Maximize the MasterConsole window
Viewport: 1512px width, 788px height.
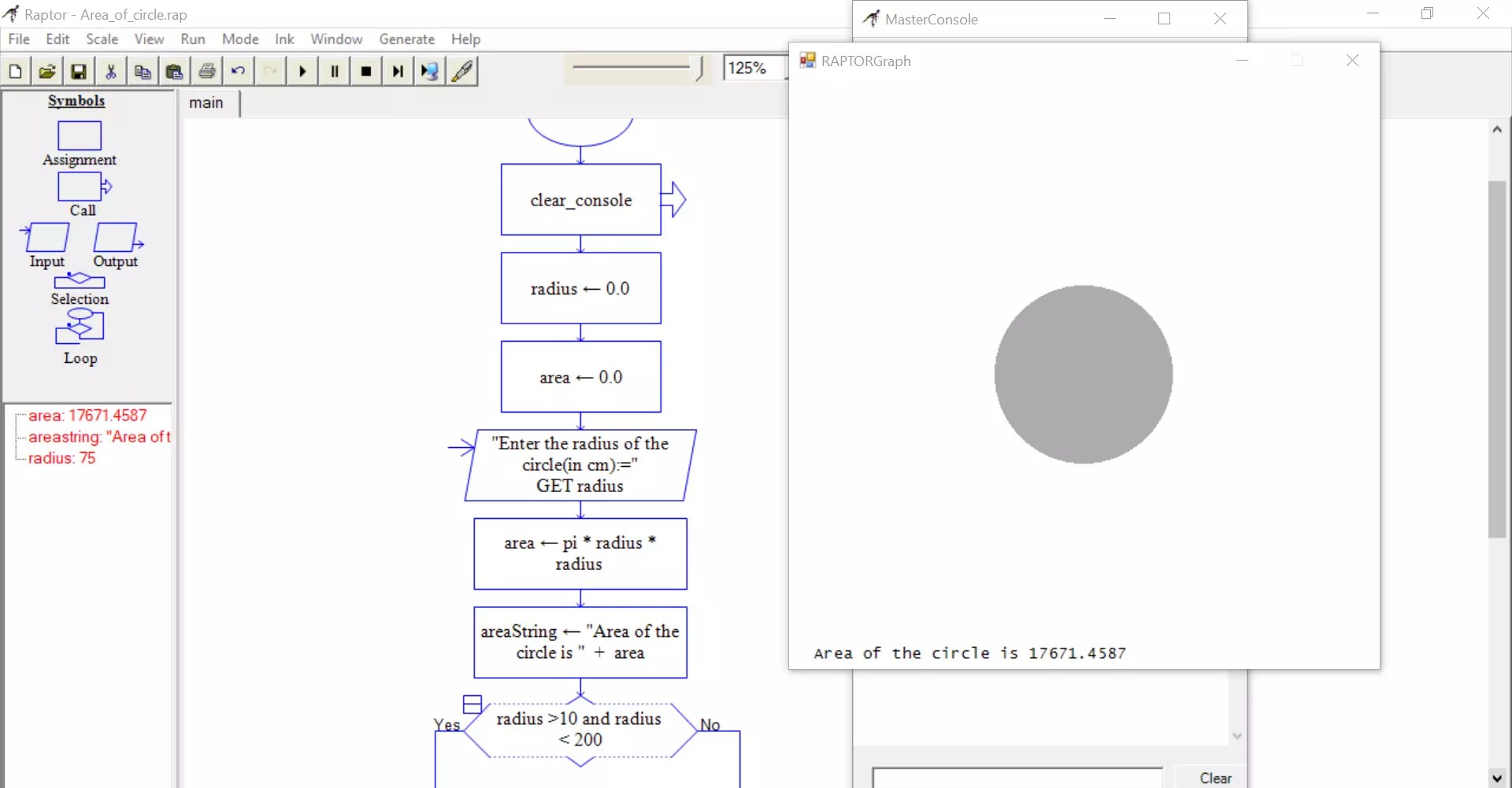(x=1165, y=19)
